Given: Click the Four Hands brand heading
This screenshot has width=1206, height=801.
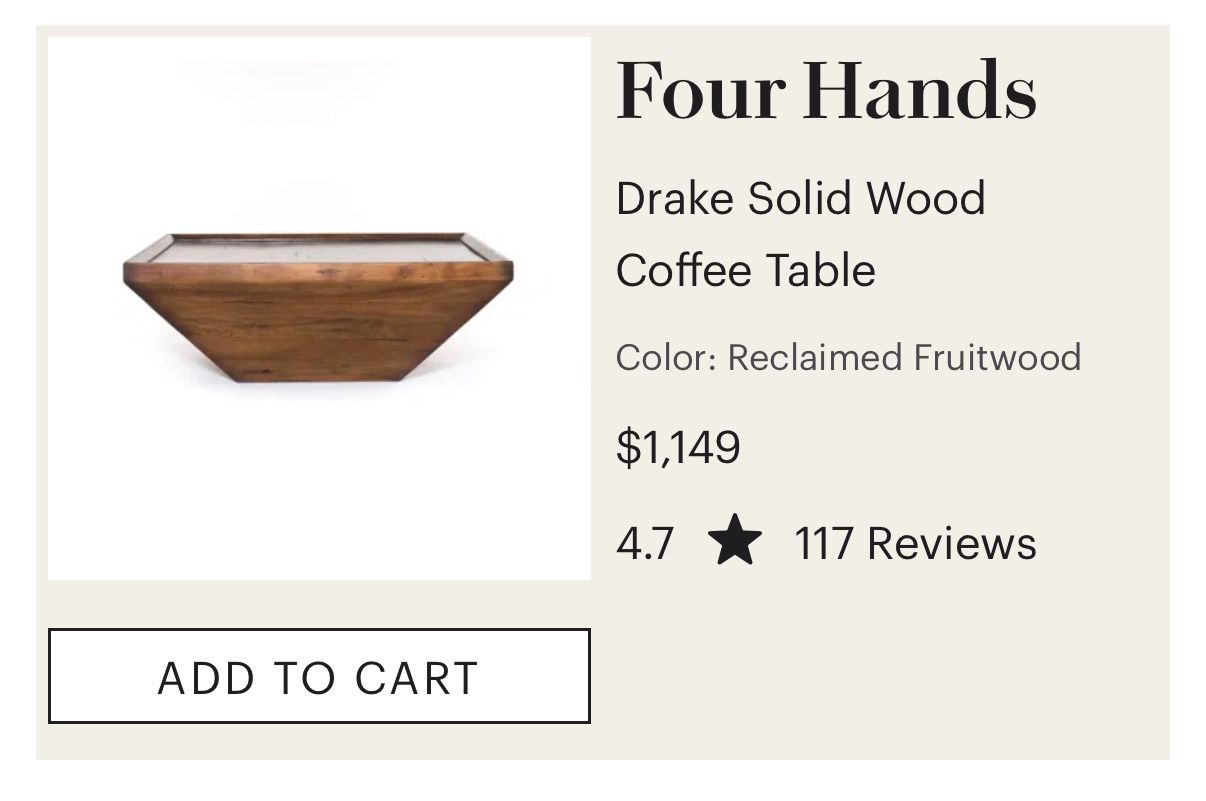Looking at the screenshot, I should 826,90.
